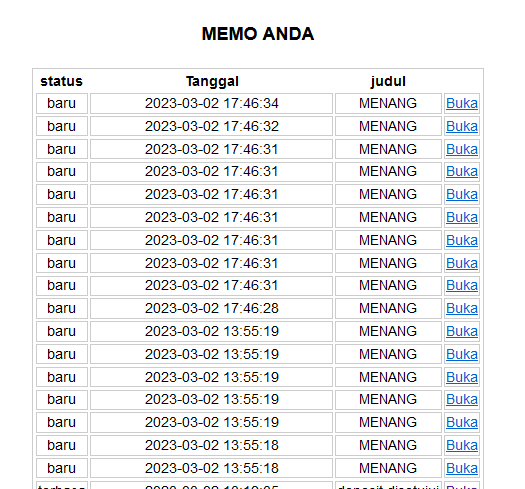The width and height of the screenshot is (525, 489).
Task: Open Buka on the first 13:55:19 row
Action: (462, 332)
